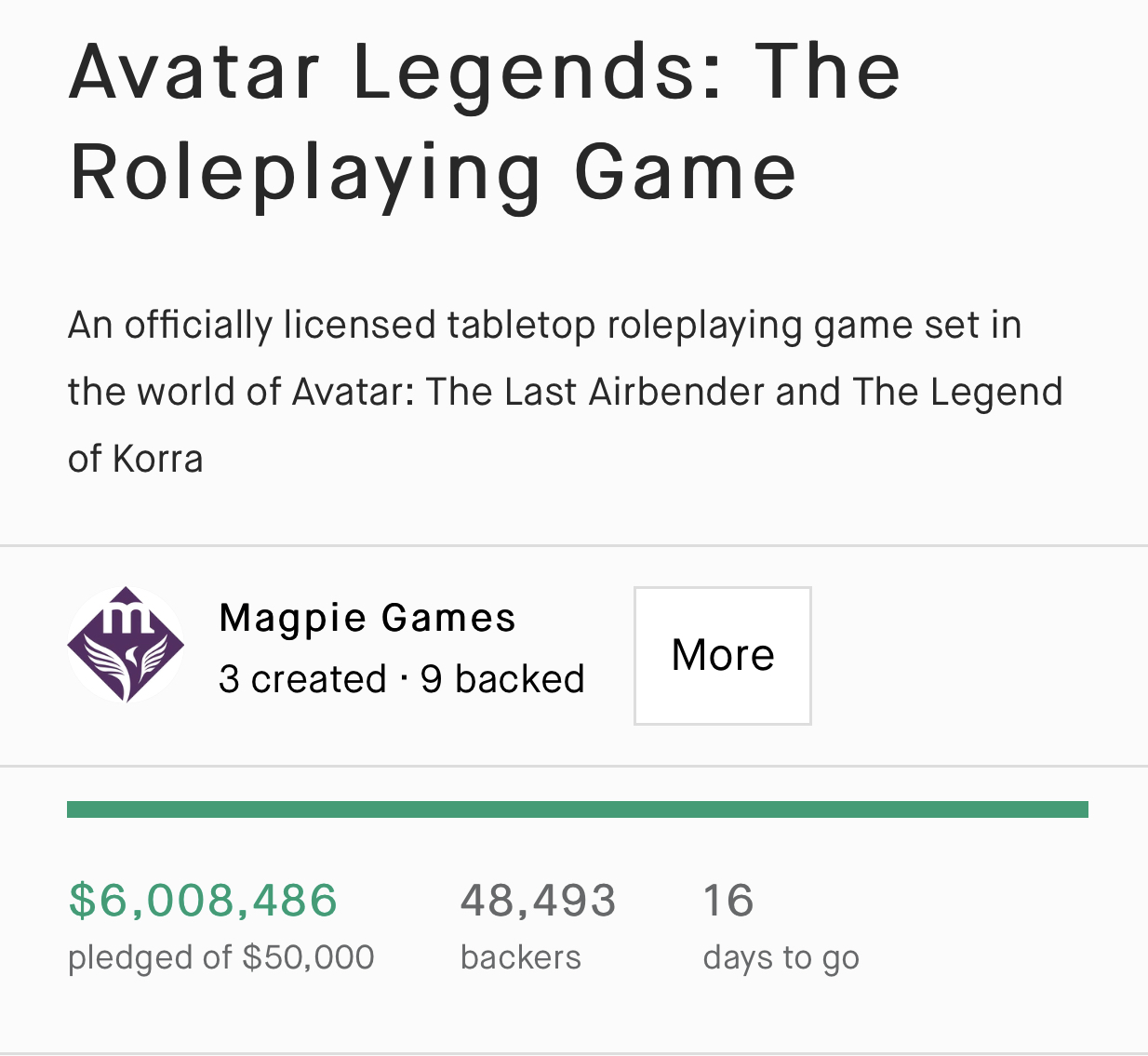Select the "pledged of $50,000" goal text

pyautogui.click(x=220, y=957)
